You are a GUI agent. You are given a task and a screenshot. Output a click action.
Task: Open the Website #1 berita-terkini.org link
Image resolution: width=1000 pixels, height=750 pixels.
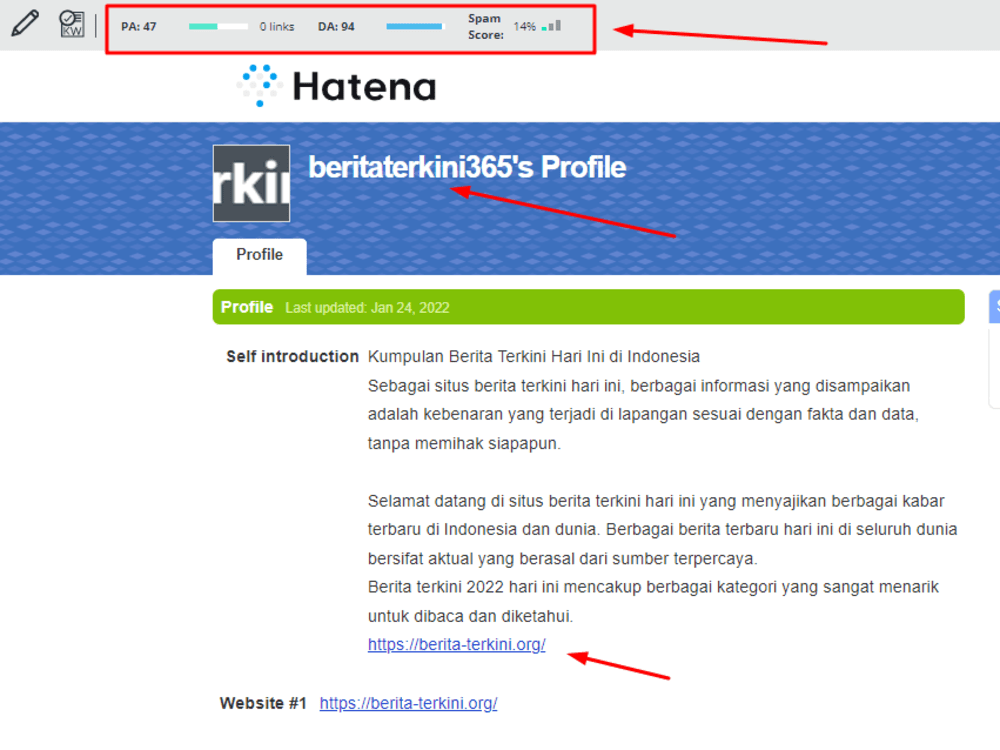click(408, 703)
